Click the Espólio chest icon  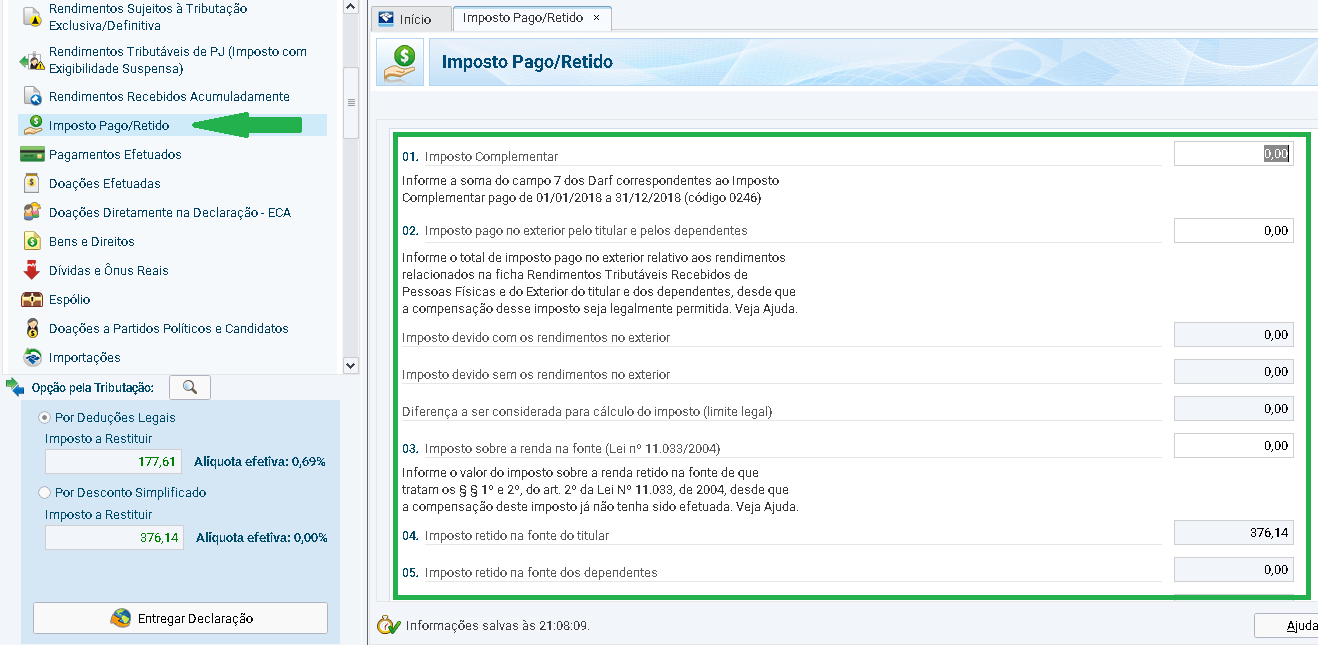(x=32, y=300)
